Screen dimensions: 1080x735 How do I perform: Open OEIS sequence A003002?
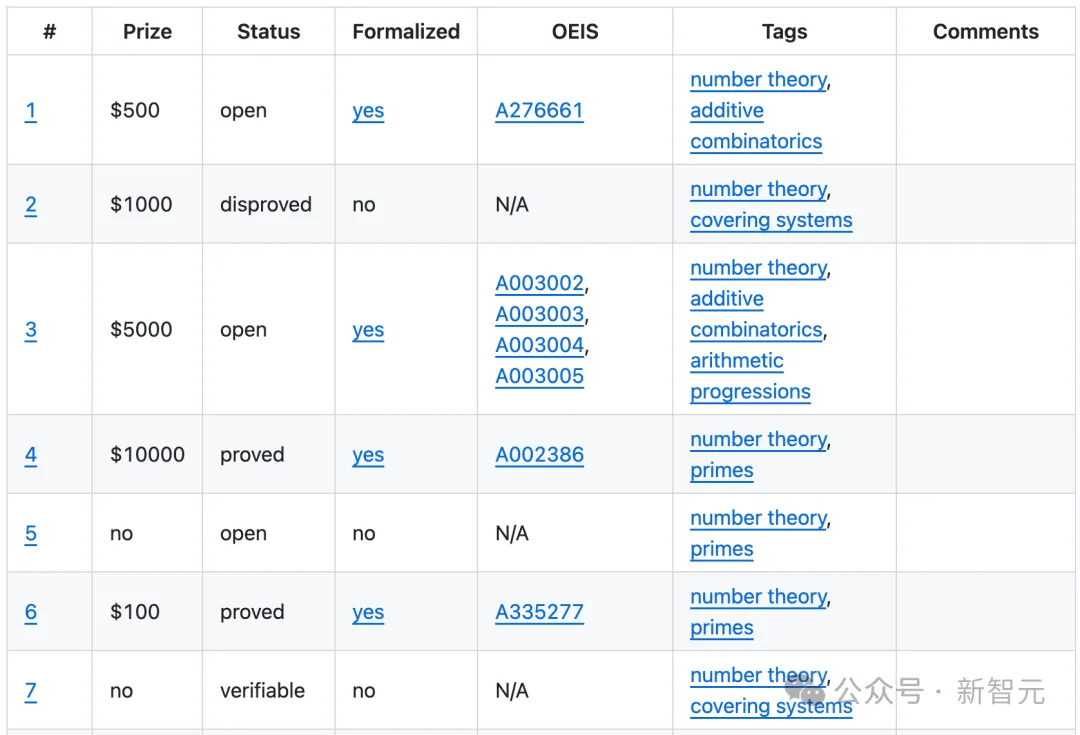539,283
